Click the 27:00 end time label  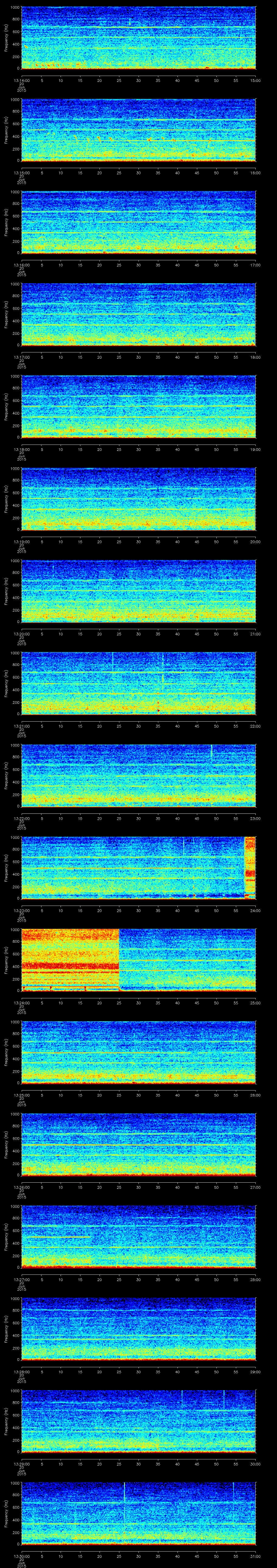pos(256,1187)
